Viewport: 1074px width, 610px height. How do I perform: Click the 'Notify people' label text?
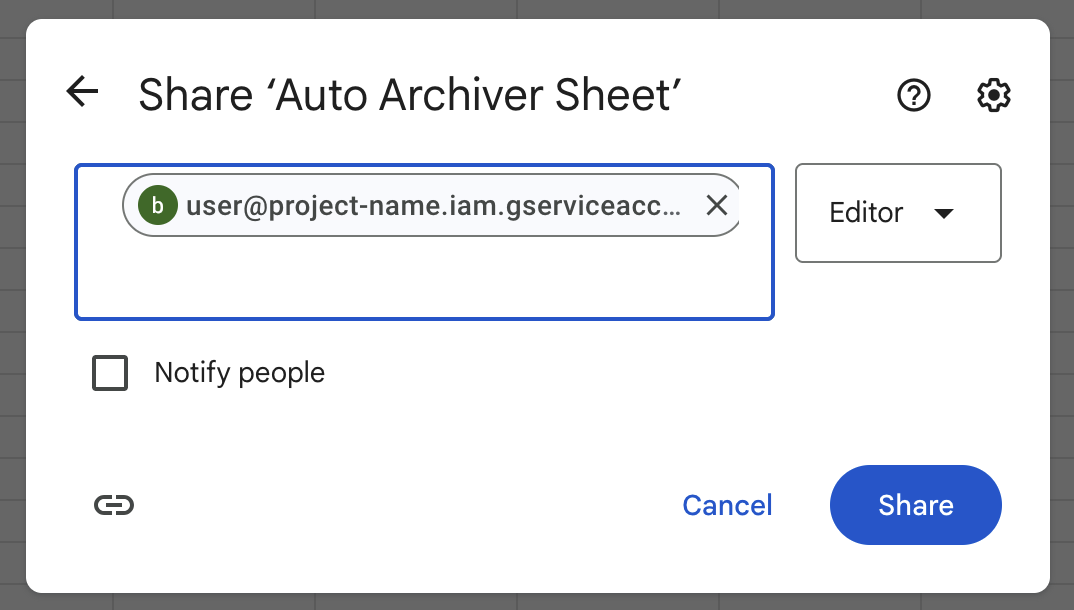tap(240, 372)
